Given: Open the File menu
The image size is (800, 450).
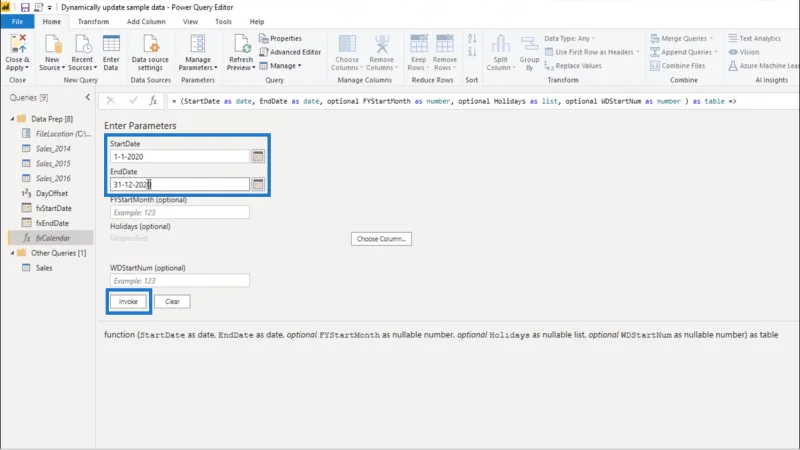Looking at the screenshot, I should coord(17,21).
